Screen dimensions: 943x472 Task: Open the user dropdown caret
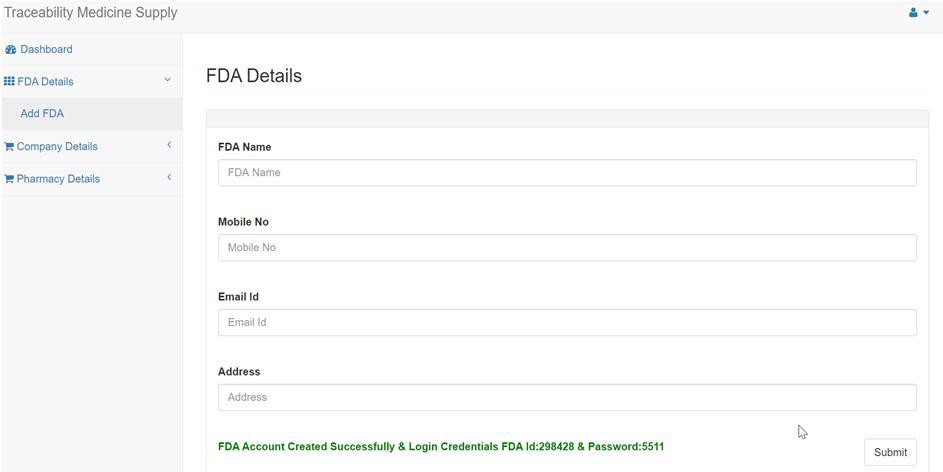point(926,13)
